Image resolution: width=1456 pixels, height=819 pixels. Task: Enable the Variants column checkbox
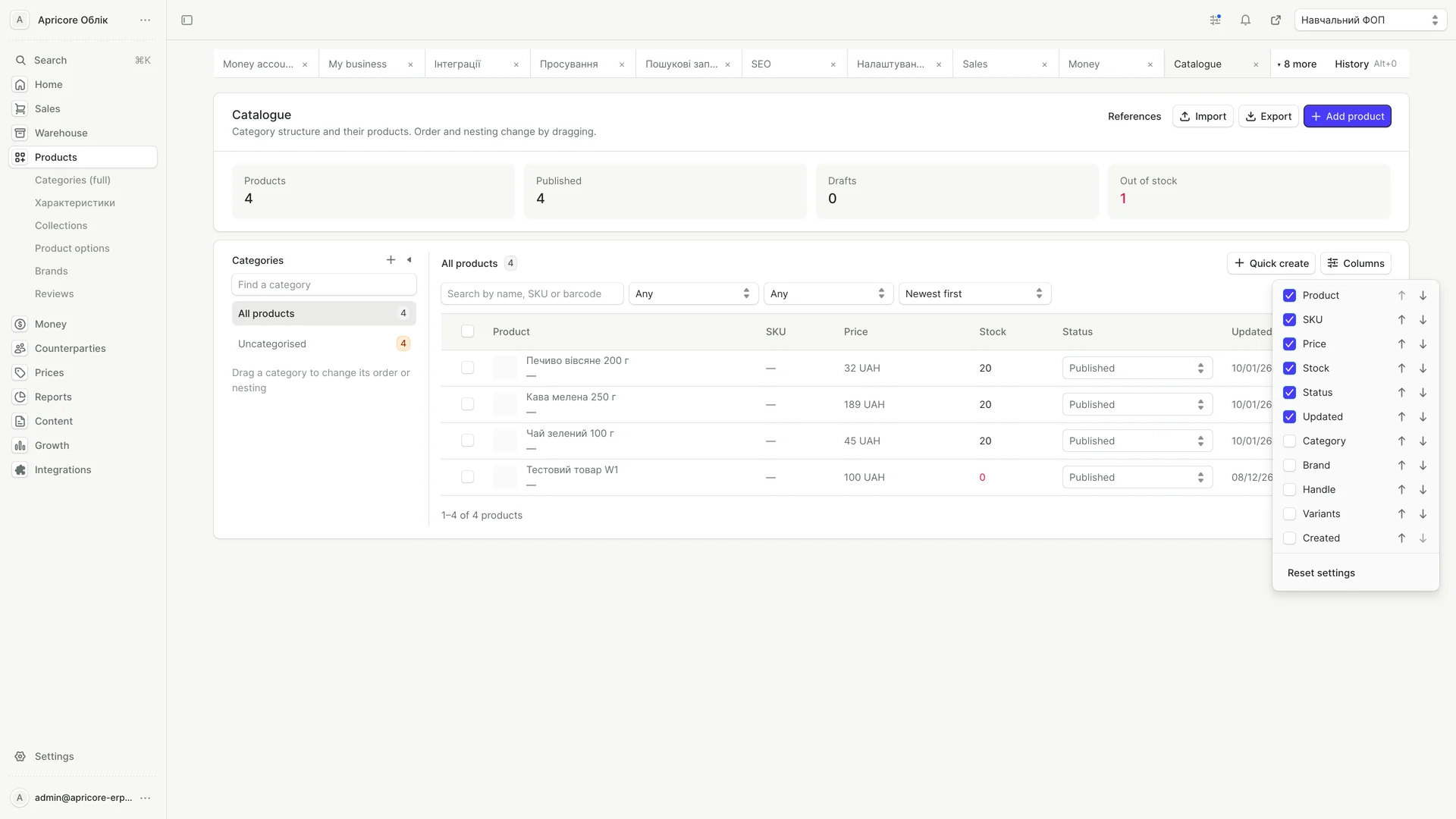1289,514
